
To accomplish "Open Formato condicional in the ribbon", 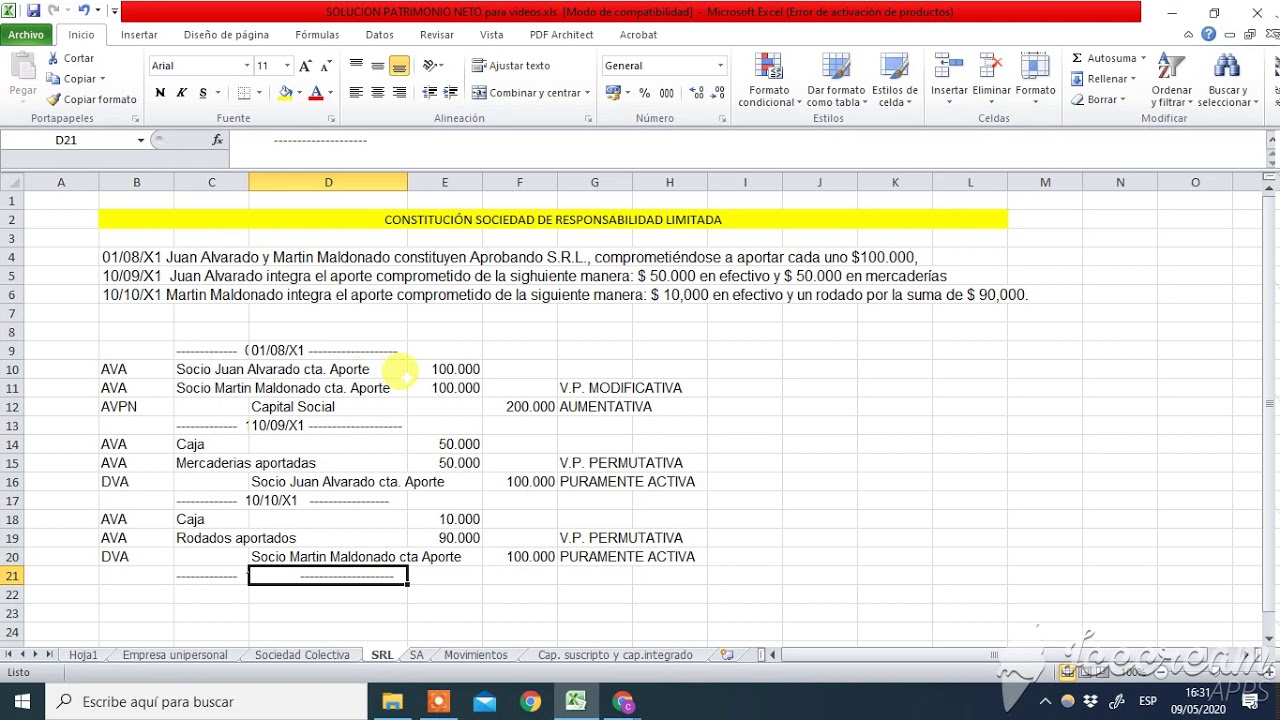I will coord(769,80).
